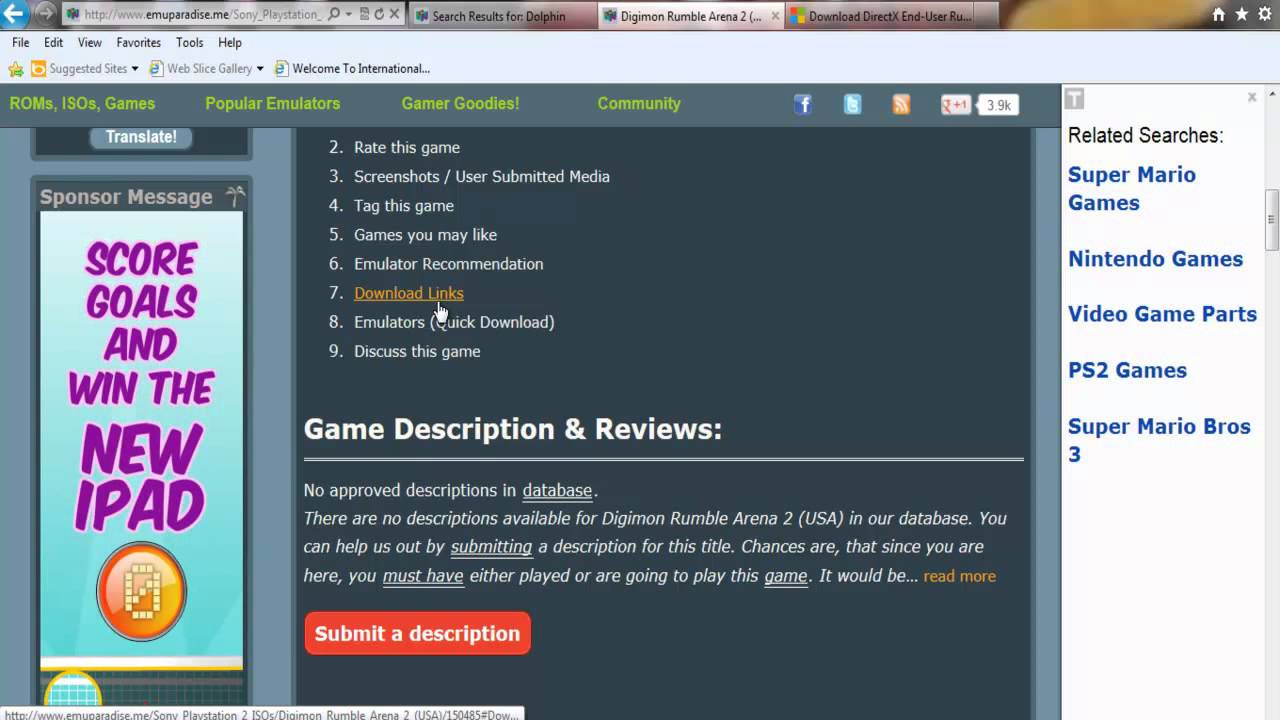The image size is (1280, 720).
Task: Open the address bar dropdown arrow
Action: click(x=347, y=15)
